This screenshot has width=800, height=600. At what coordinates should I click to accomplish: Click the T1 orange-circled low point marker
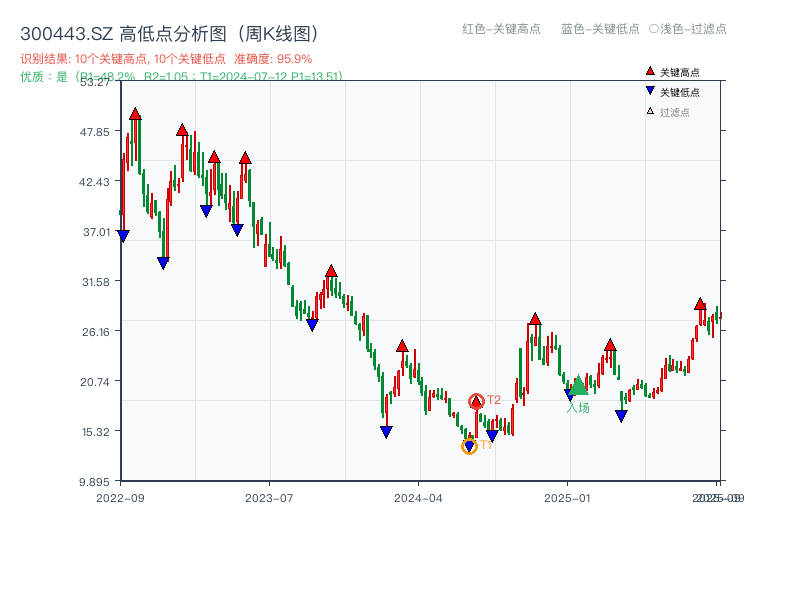(467, 446)
